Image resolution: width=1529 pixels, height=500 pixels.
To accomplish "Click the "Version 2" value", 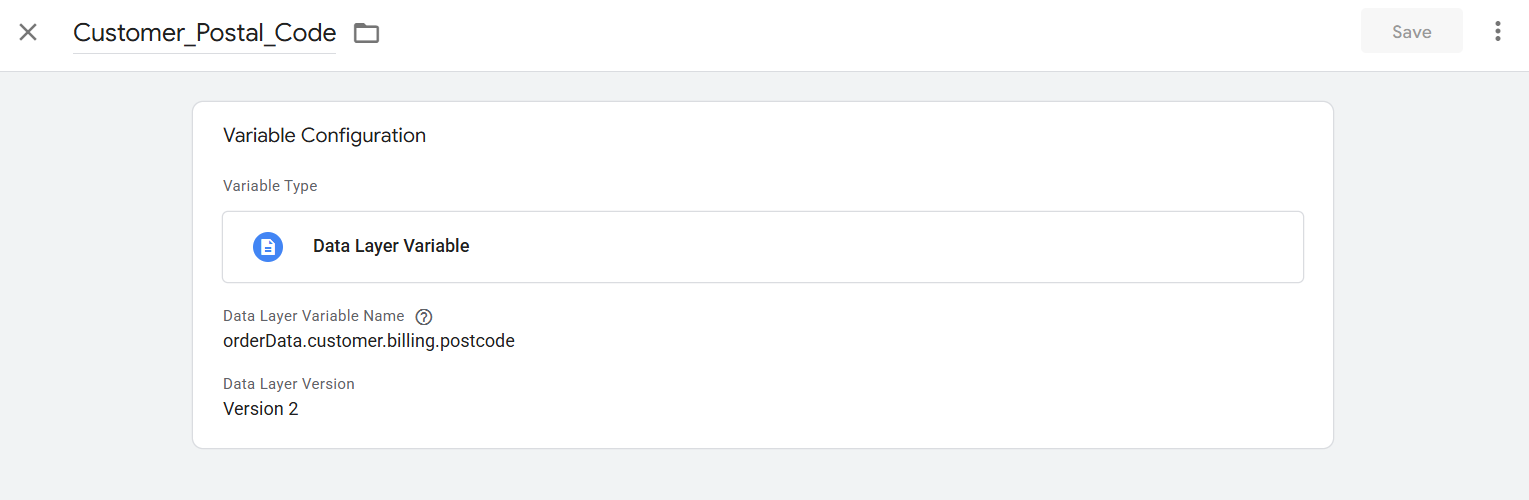I will 261,409.
